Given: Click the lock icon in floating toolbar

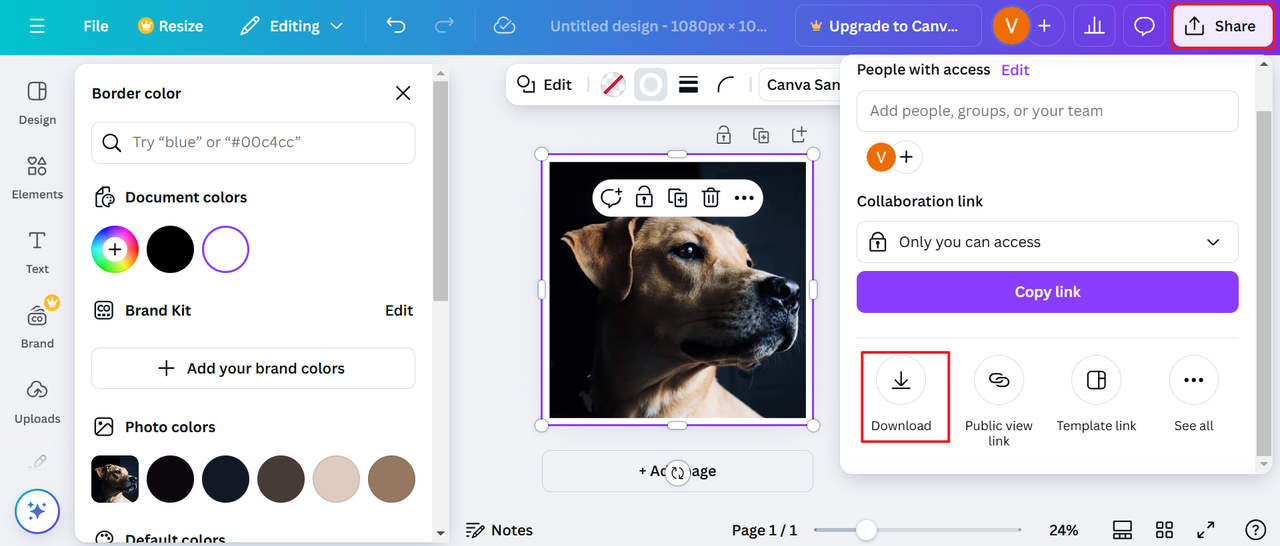Looking at the screenshot, I should tap(644, 198).
